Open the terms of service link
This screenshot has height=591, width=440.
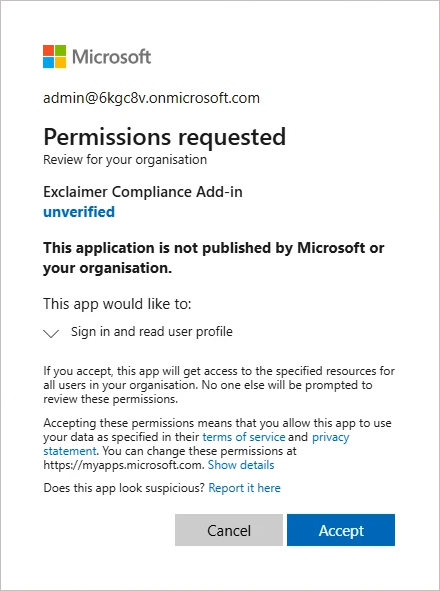click(x=244, y=437)
